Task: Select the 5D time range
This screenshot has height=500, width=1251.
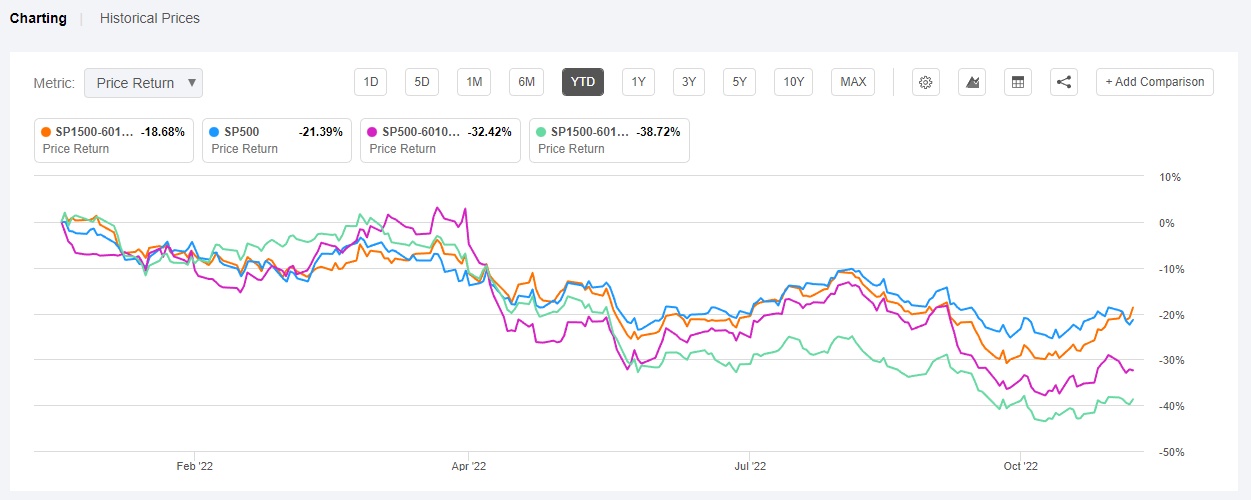Action: pos(422,82)
